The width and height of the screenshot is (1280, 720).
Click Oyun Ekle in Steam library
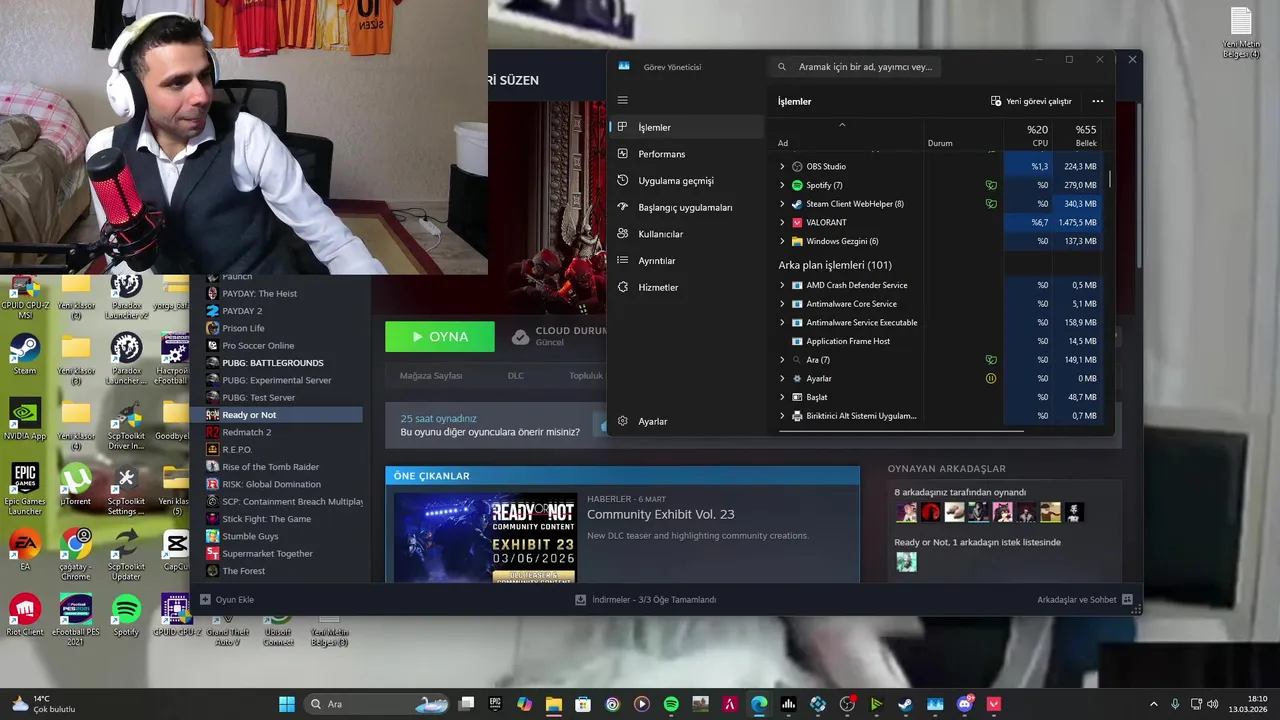(x=227, y=600)
